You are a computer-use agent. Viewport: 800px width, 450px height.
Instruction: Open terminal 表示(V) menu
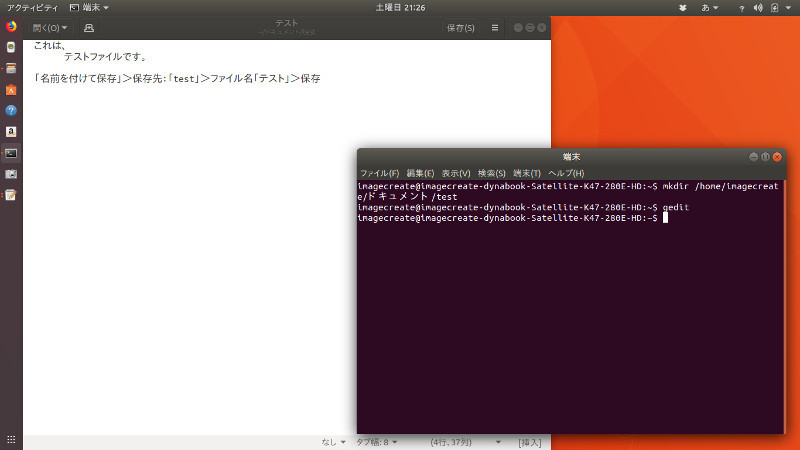point(456,173)
